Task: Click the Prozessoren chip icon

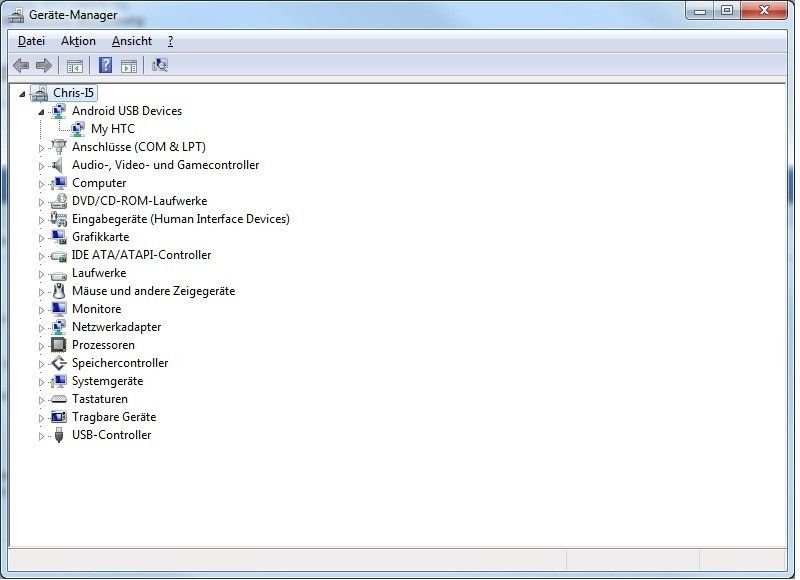Action: (59, 345)
